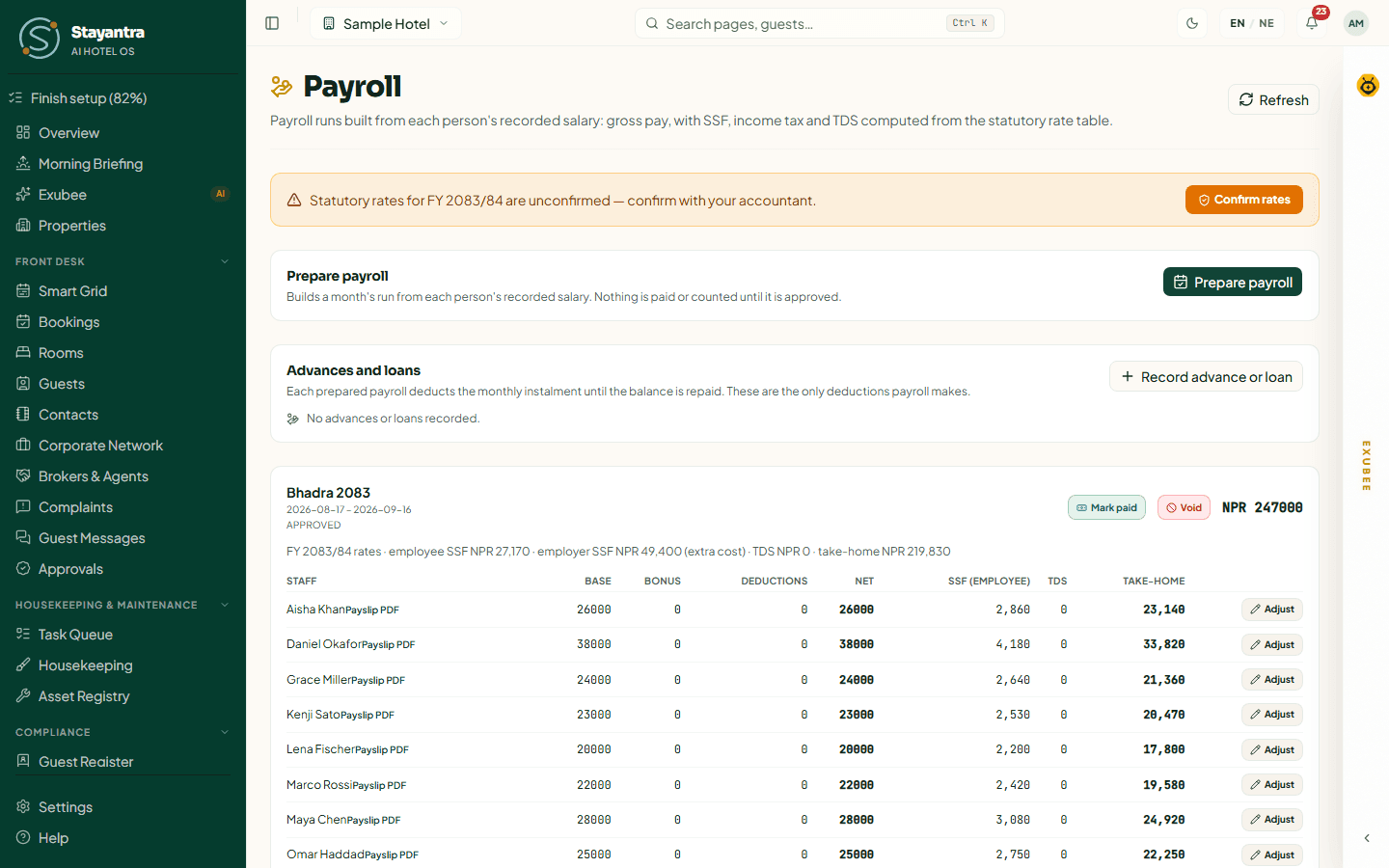
Task: Switch to dark mode moon icon
Action: coord(1192,23)
